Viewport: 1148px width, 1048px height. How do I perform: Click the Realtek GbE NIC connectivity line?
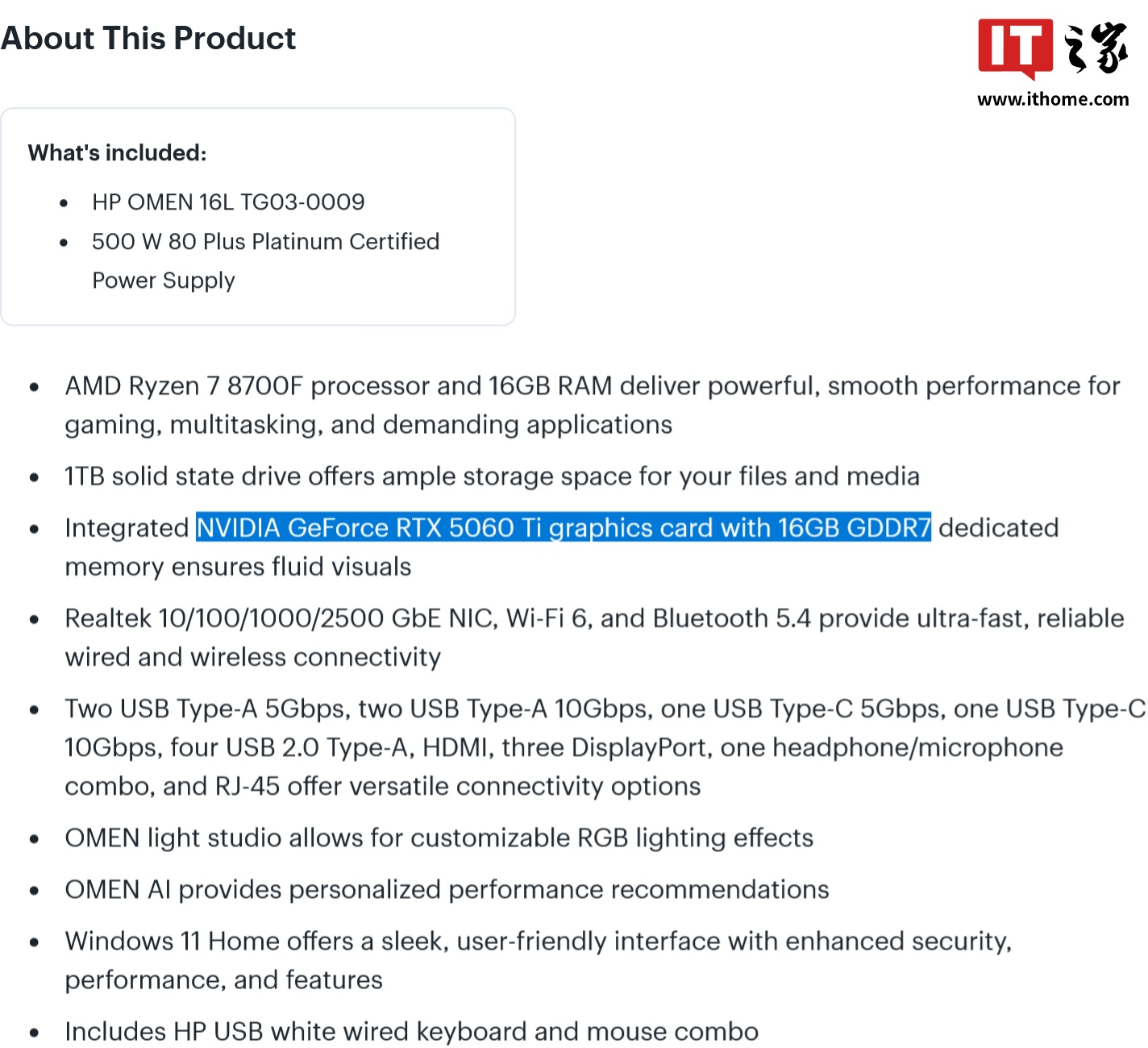tap(594, 618)
